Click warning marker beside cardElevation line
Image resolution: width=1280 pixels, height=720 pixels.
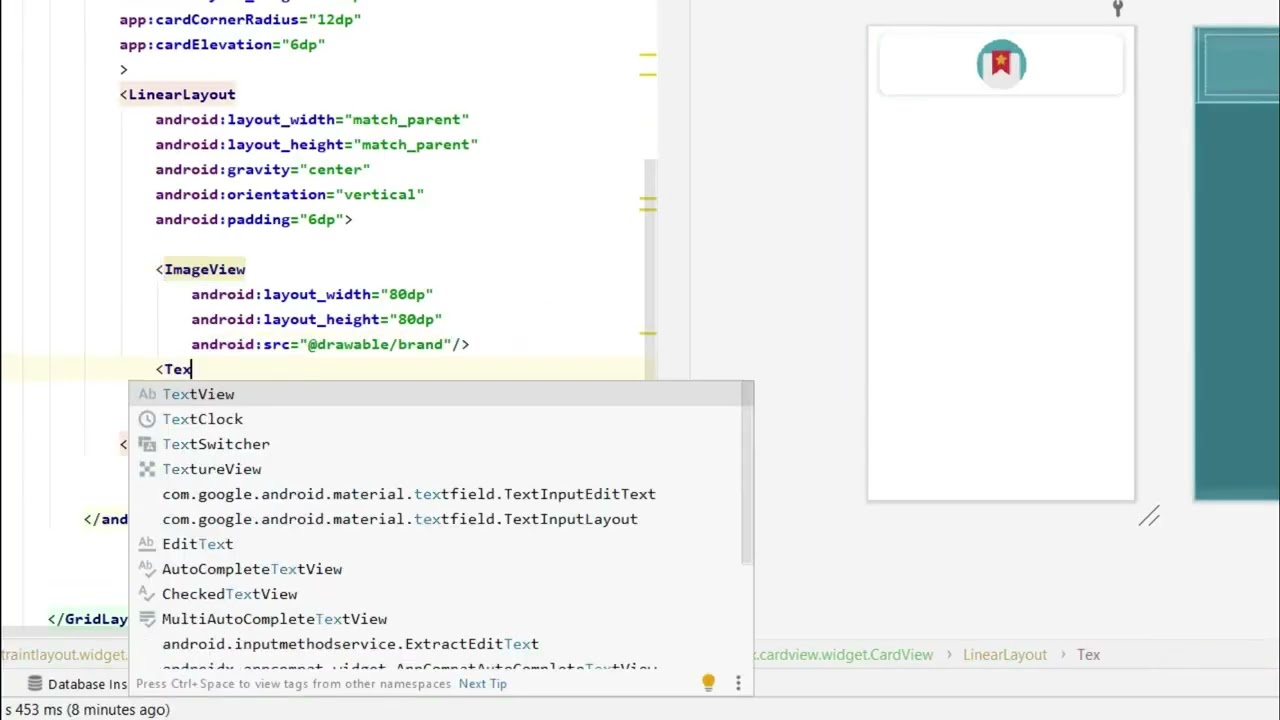point(648,53)
